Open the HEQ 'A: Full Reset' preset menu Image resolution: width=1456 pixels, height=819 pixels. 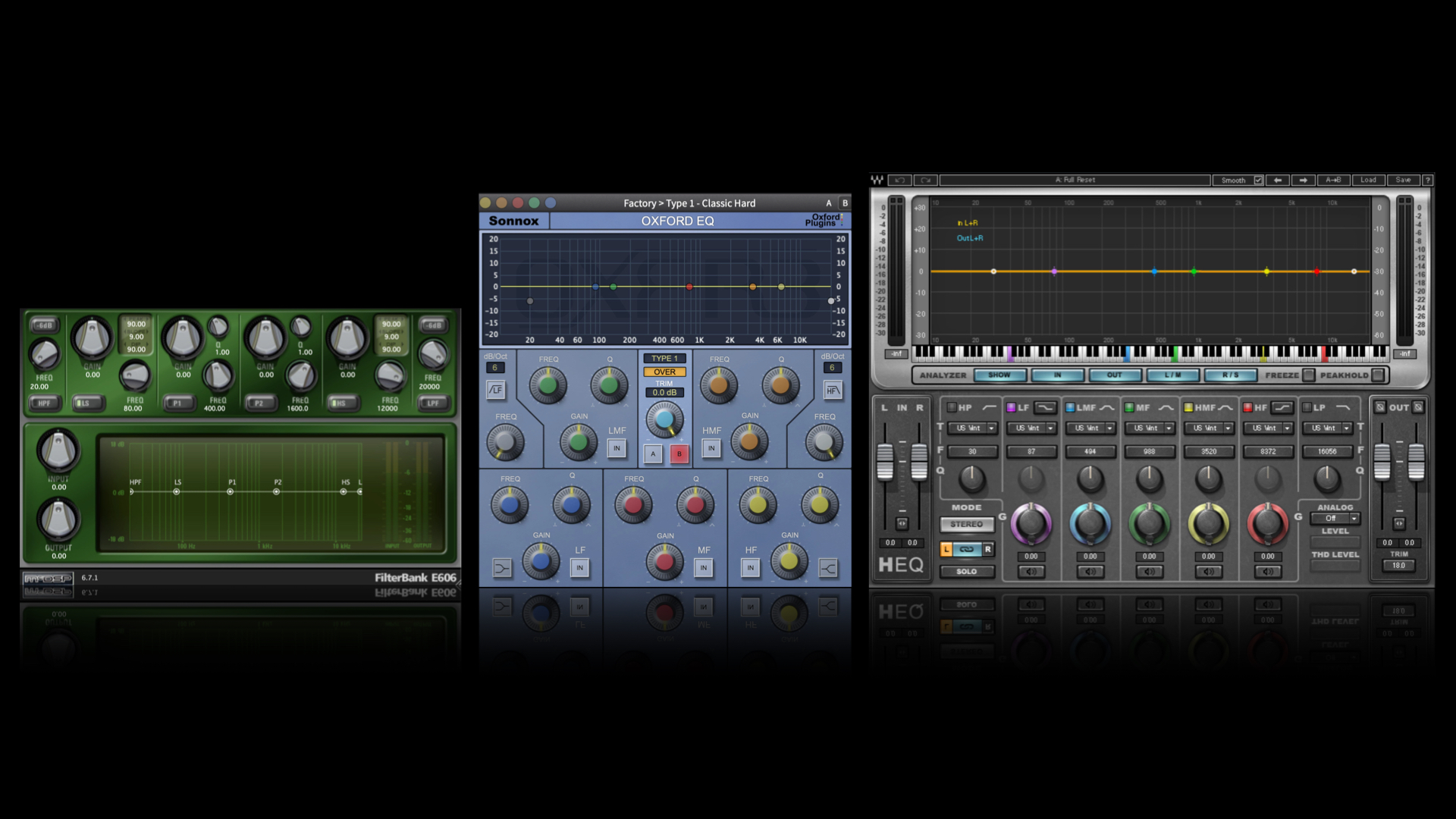click(x=1075, y=180)
